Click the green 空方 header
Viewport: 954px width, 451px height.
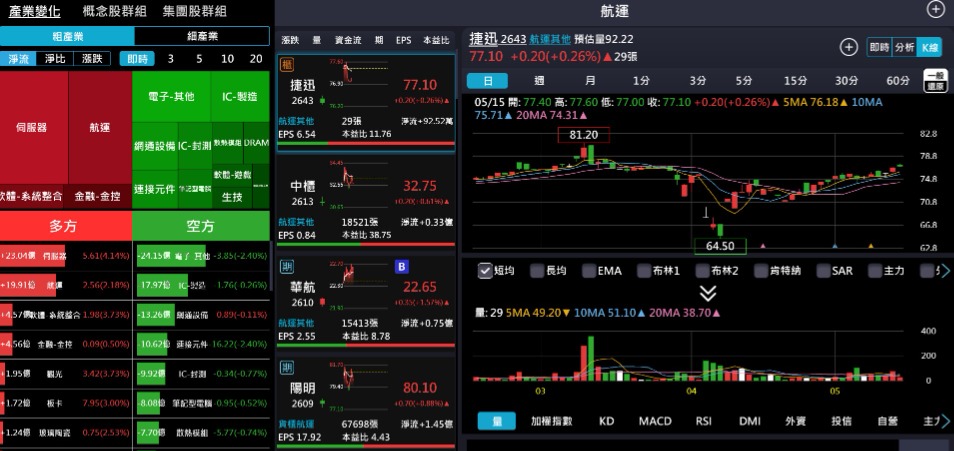pos(201,226)
